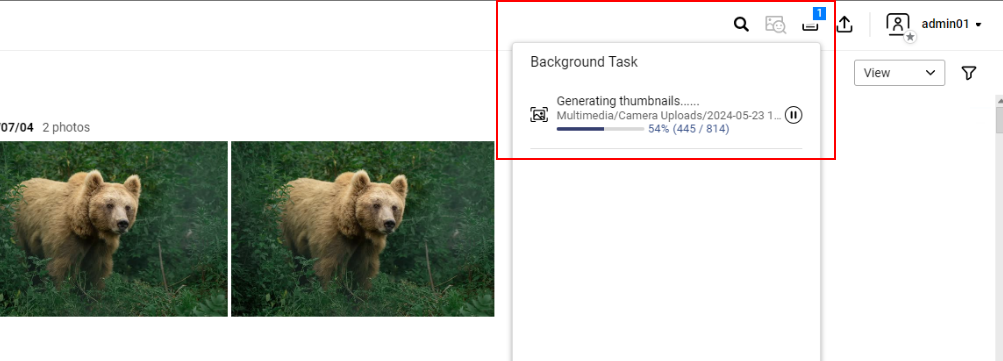Open the View dropdown
The height and width of the screenshot is (361, 1003).
coord(899,73)
